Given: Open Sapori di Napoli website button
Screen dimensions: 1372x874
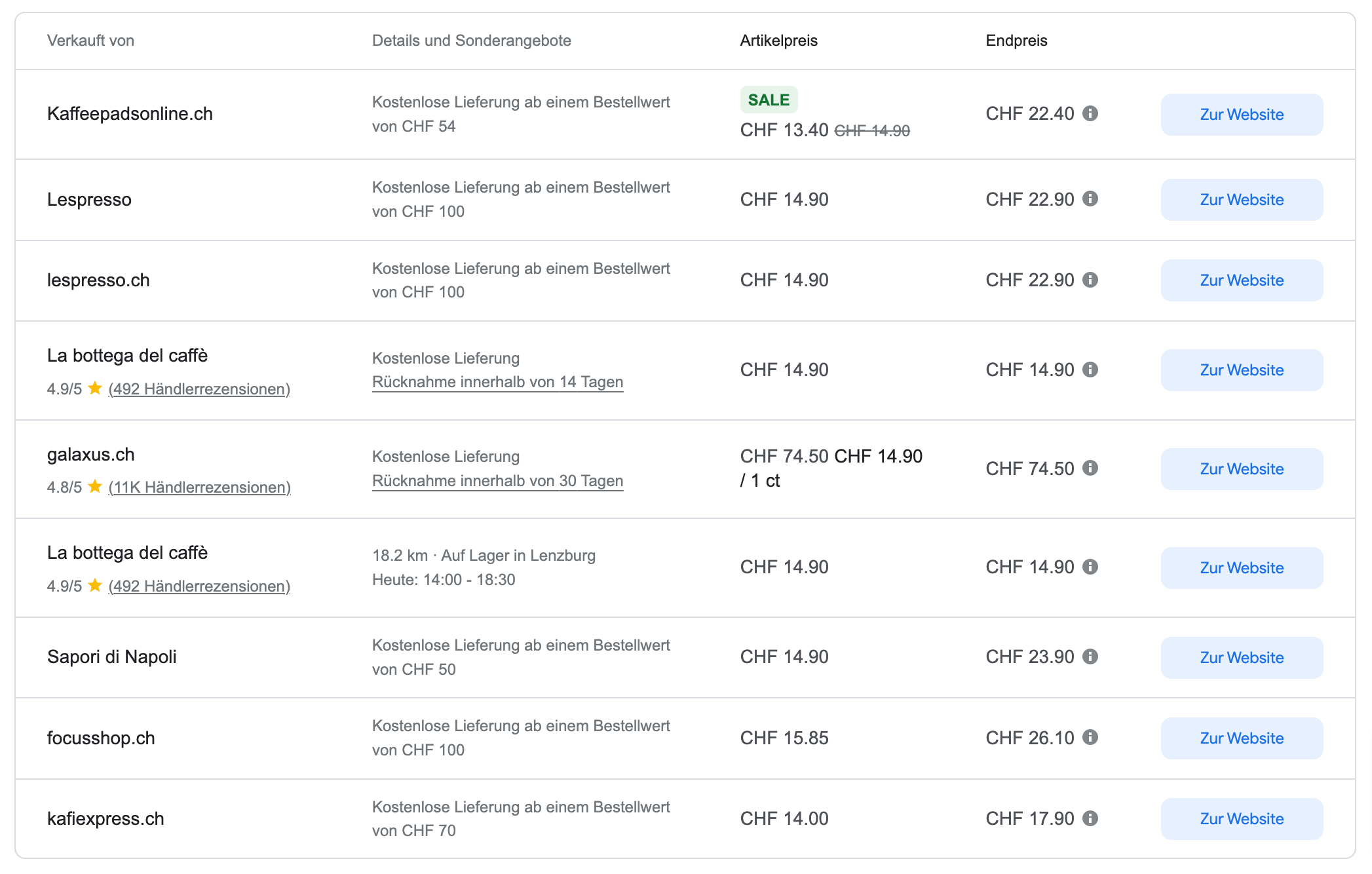Looking at the screenshot, I should point(1241,658).
